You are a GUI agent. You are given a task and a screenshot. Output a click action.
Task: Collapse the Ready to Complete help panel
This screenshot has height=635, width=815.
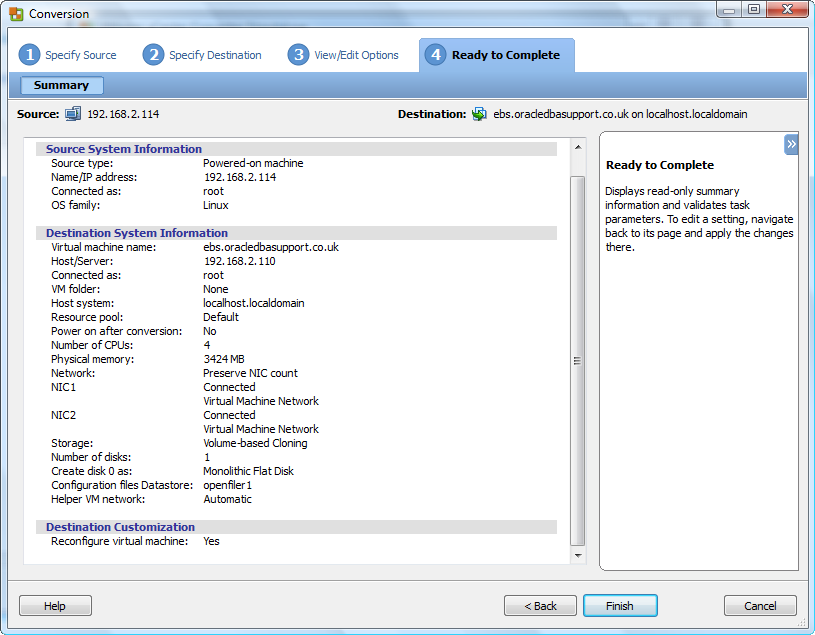(x=791, y=145)
